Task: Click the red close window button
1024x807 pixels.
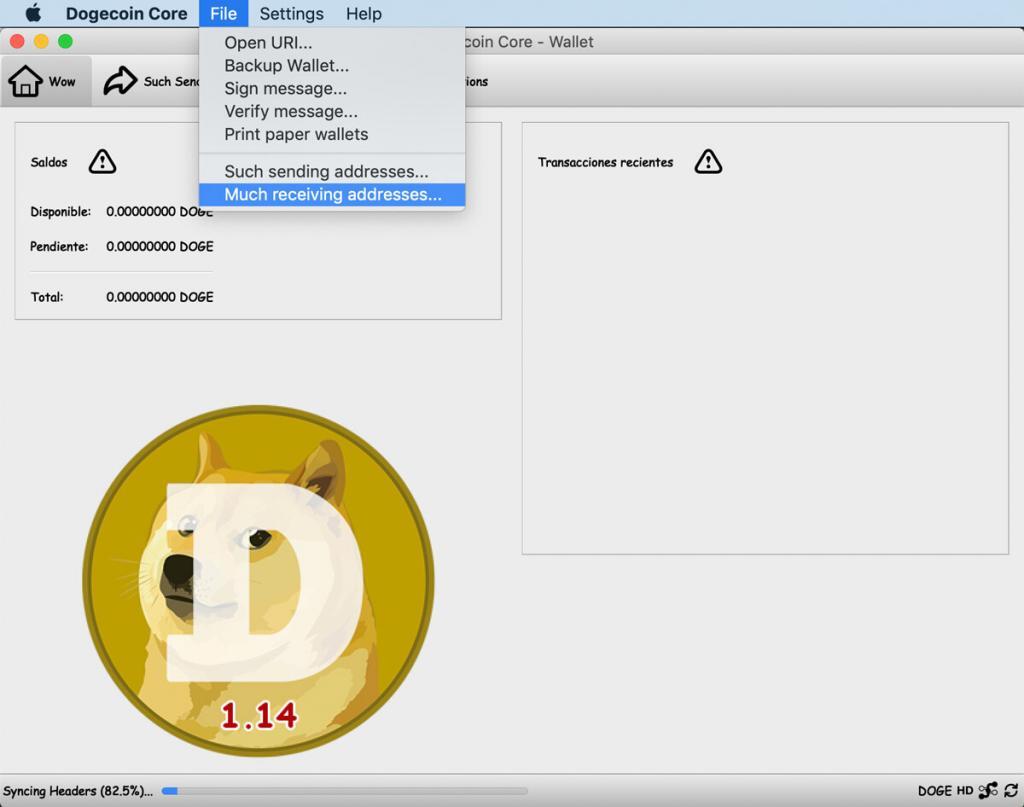Action: 18,42
